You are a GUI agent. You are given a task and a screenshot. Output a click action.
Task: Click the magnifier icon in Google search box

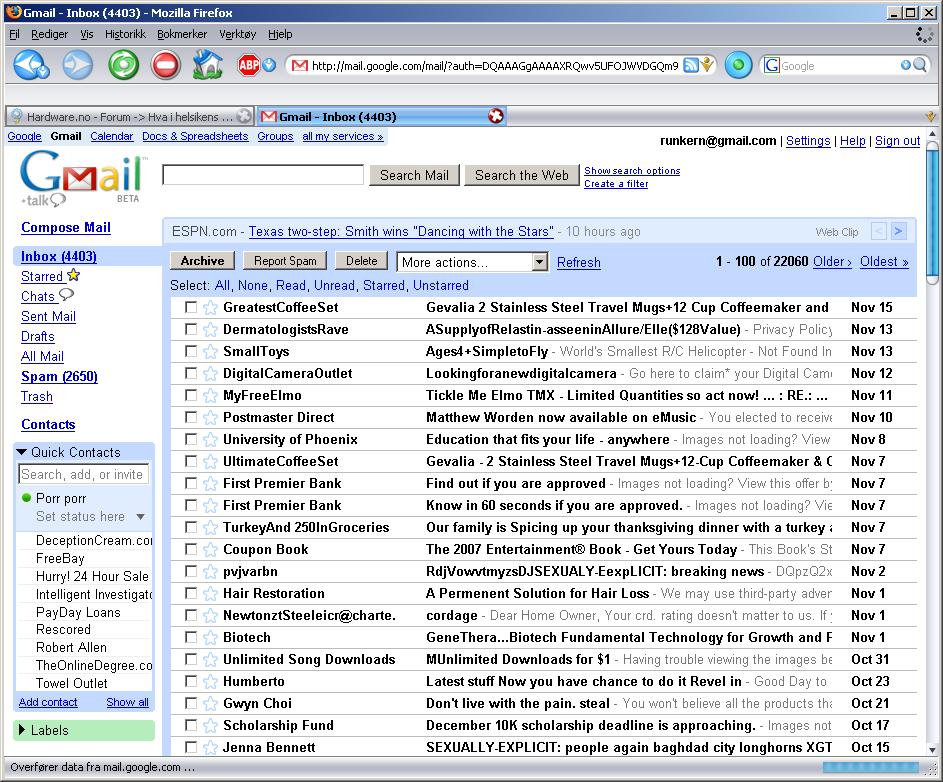pyautogui.click(x=920, y=65)
